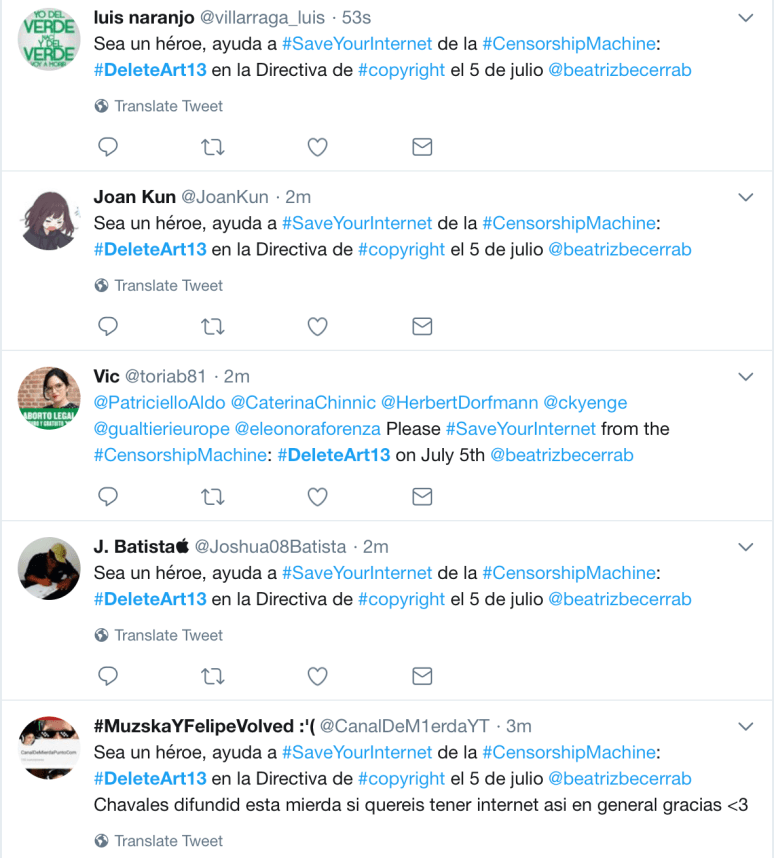Reply to luis naranjo's tweet

[108, 147]
